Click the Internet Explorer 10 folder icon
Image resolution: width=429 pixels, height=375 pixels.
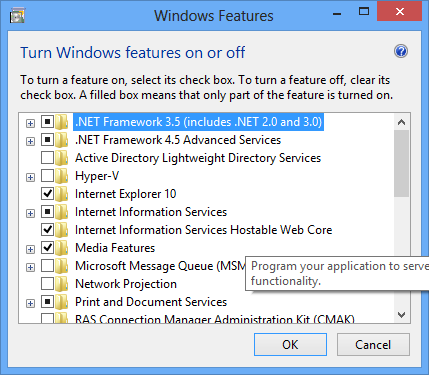pyautogui.click(x=62, y=194)
